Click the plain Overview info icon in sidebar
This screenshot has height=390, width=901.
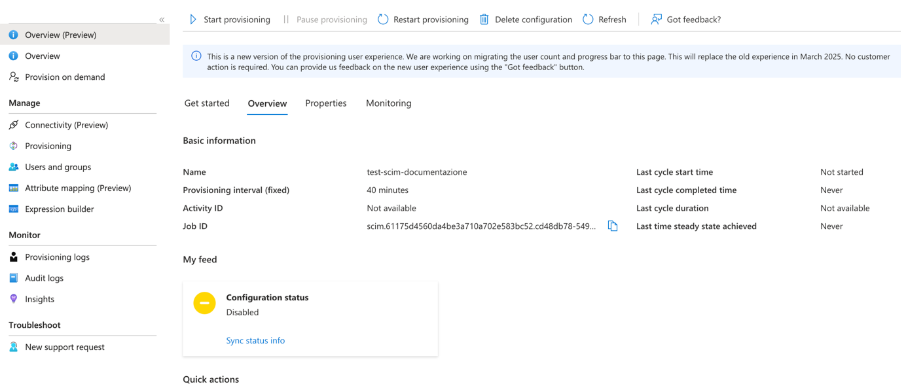tap(14, 56)
